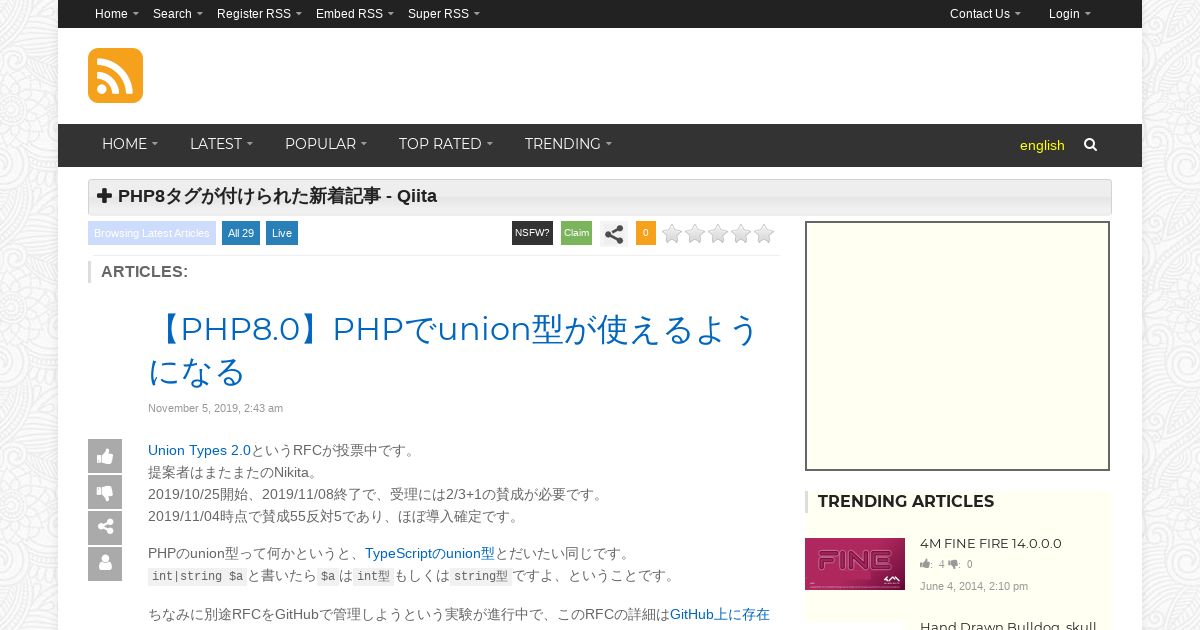Expand the Super RSS menu
Viewport: 1200px width, 630px height.
[444, 14]
